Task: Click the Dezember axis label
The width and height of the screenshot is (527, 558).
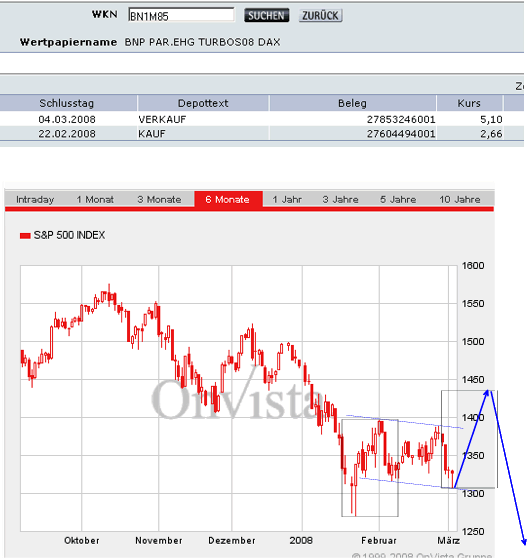Action: click(232, 541)
